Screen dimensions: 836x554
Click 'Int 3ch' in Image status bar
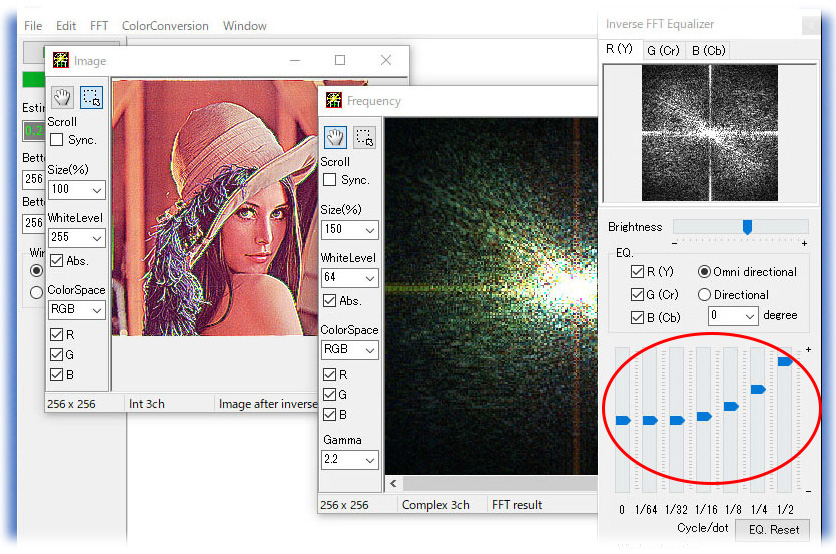tap(147, 404)
